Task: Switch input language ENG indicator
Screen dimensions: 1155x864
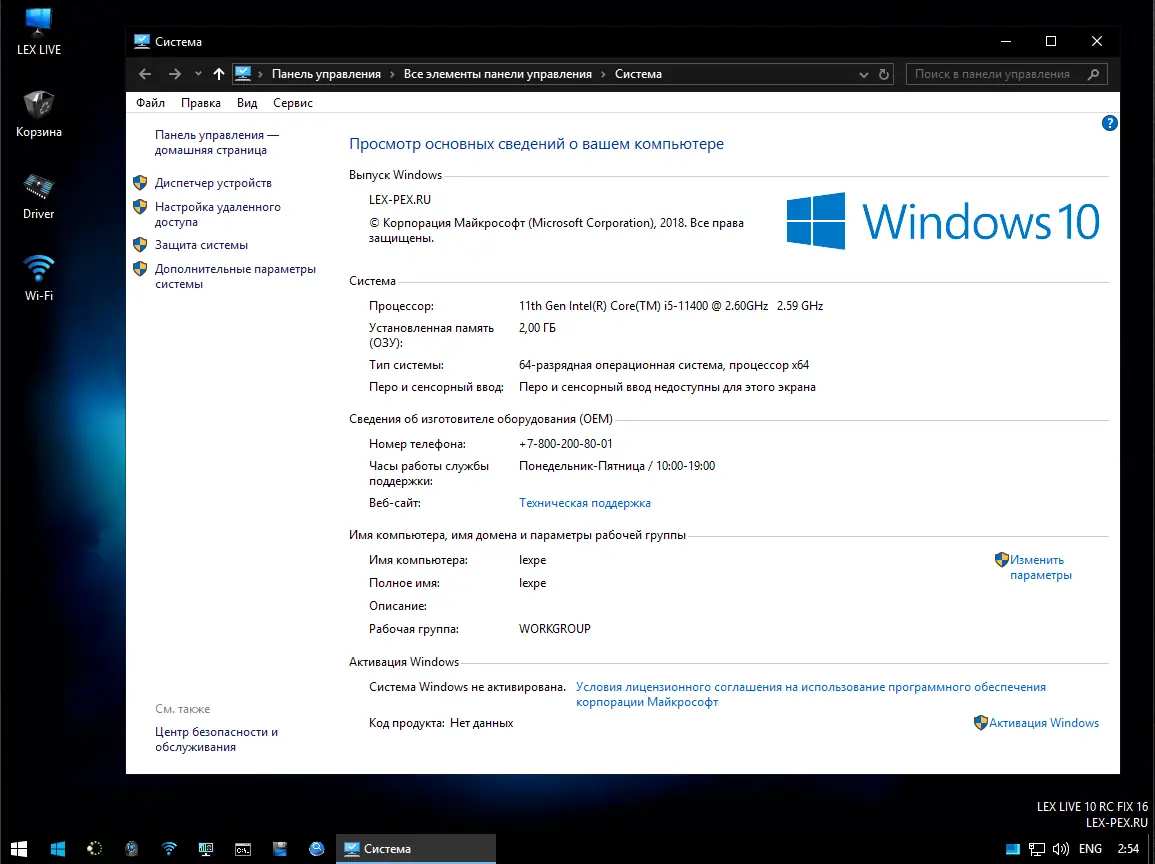Action: tap(1090, 849)
